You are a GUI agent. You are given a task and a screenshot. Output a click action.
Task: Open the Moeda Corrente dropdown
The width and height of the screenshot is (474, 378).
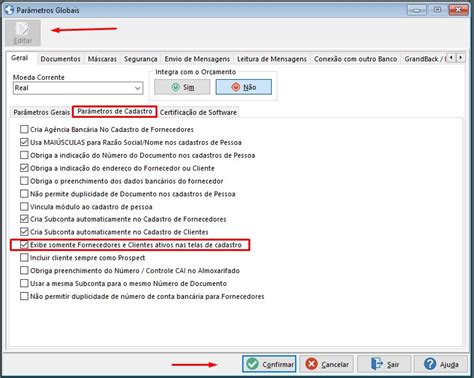(137, 88)
